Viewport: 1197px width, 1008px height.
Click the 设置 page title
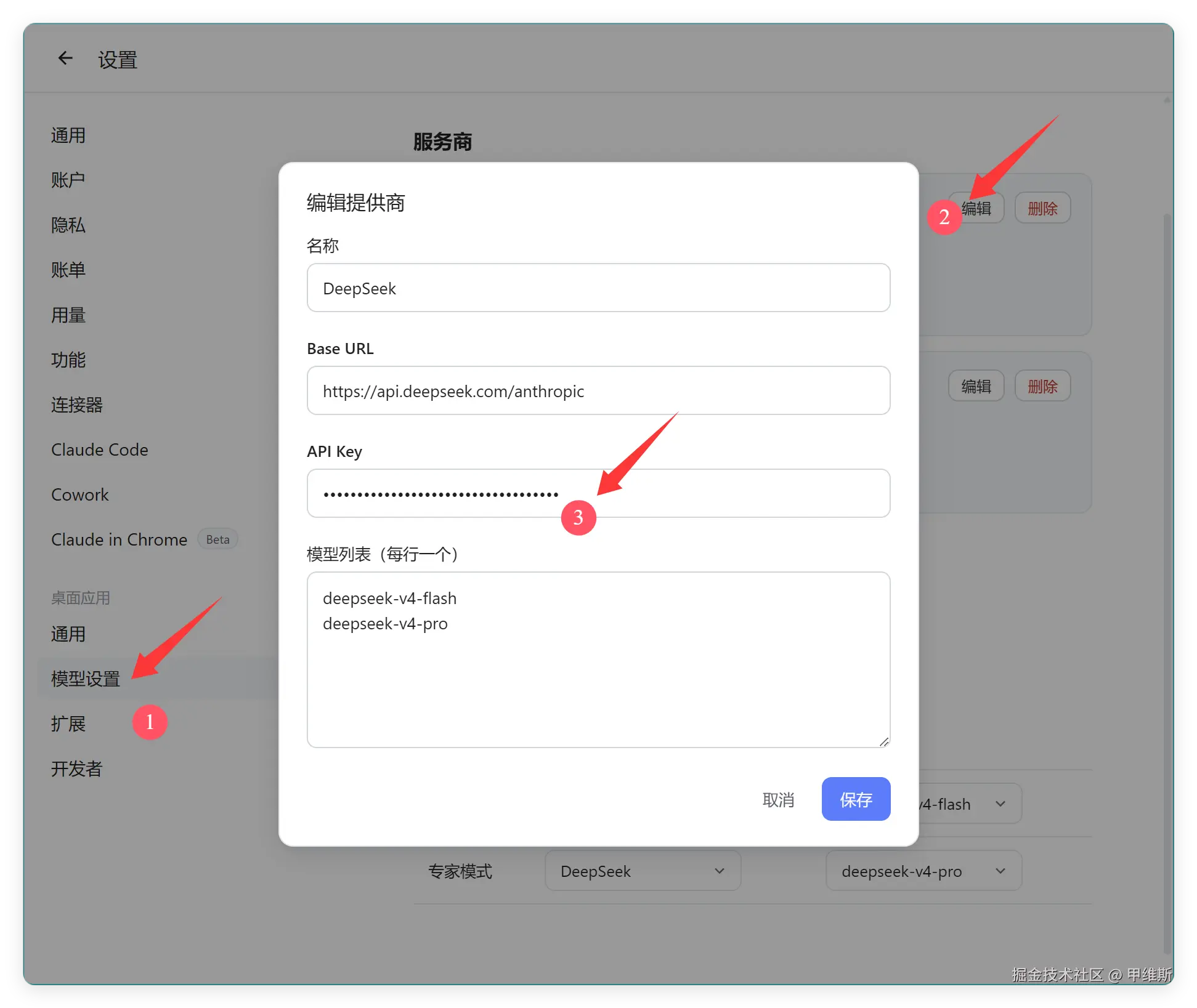pyautogui.click(x=118, y=60)
